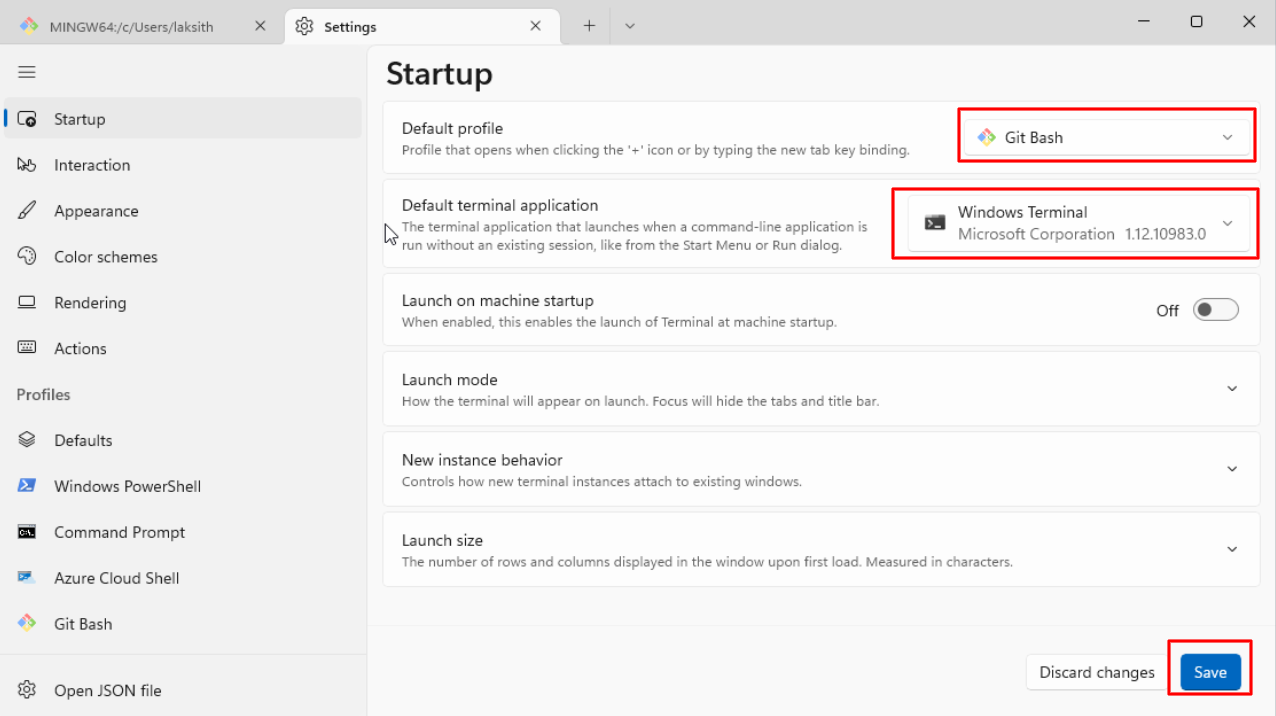
Task: Click the Rendering monitor icon
Action: 27,303
